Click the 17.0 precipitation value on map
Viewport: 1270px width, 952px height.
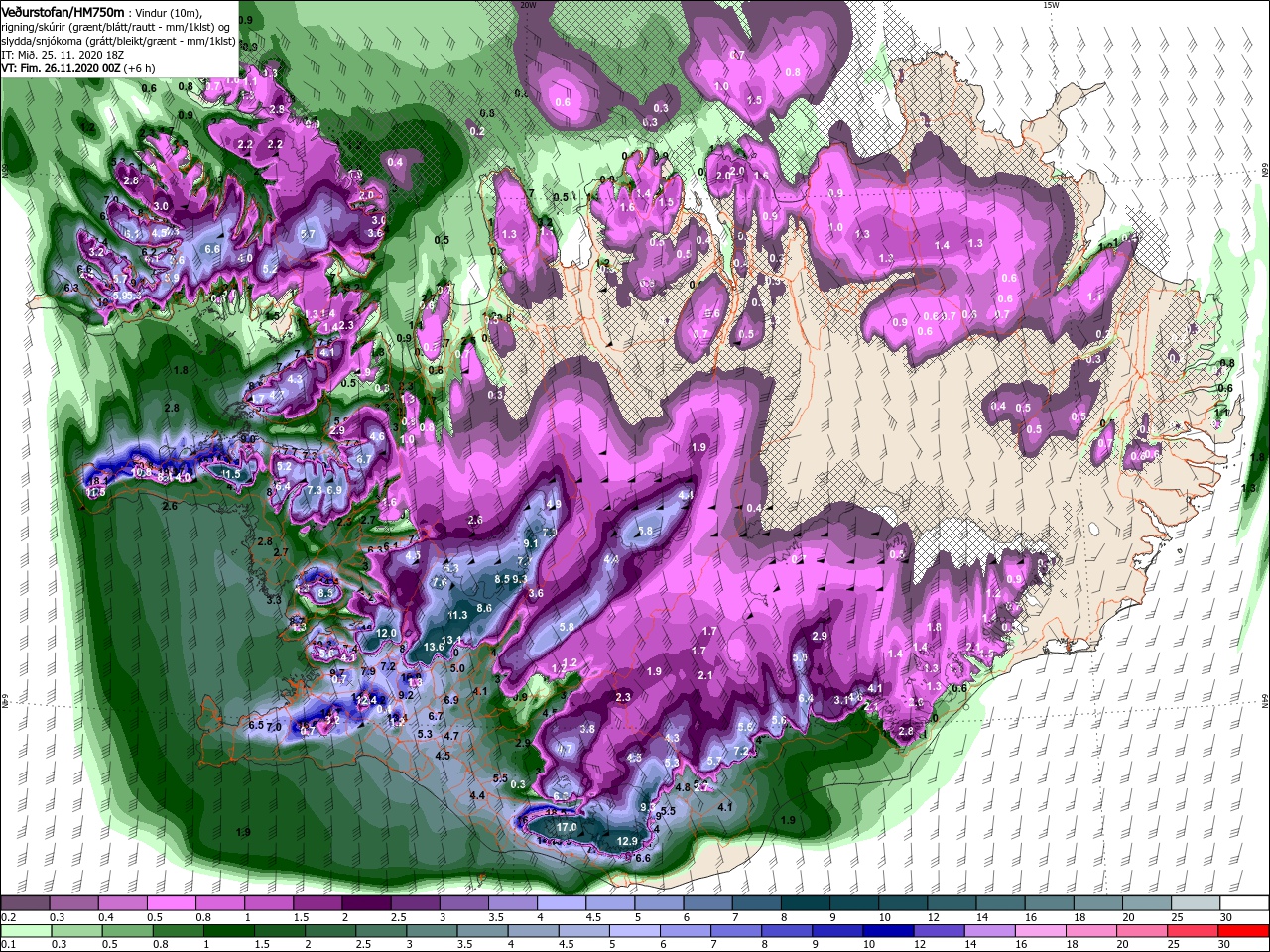point(567,827)
